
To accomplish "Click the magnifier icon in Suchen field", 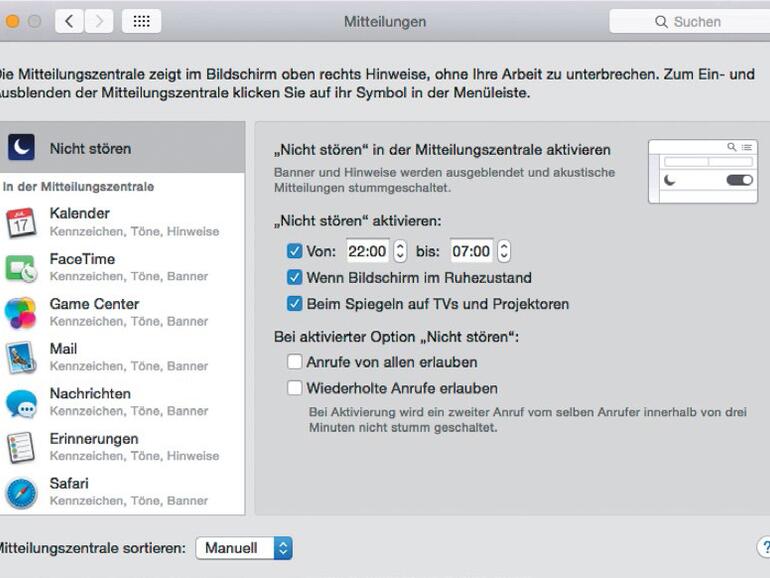I will tap(661, 22).
